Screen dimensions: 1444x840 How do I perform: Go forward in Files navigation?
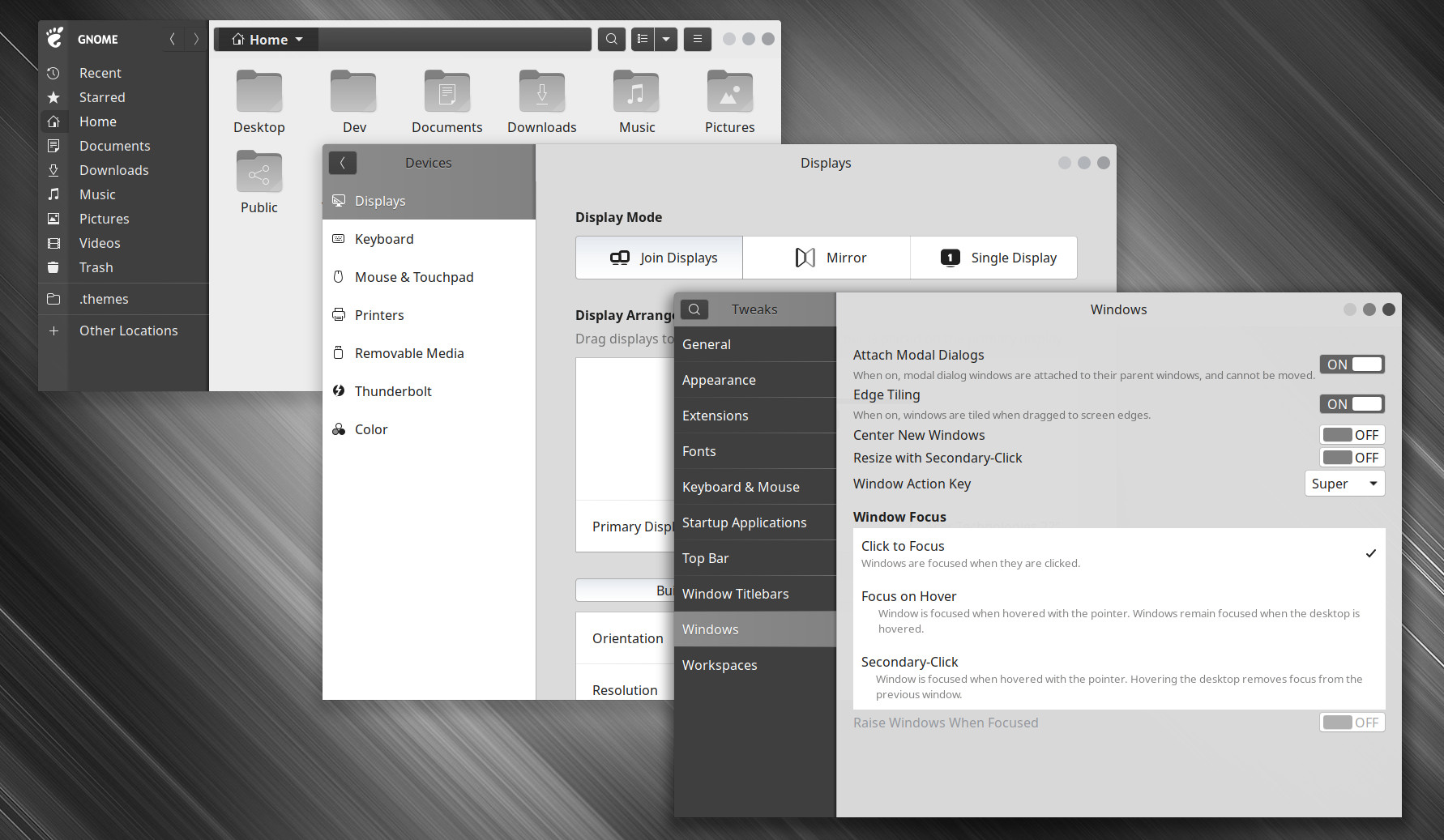195,39
